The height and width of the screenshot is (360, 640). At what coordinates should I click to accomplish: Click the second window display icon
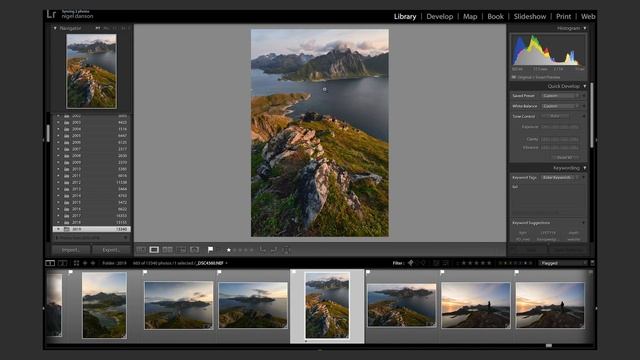(x=62, y=263)
